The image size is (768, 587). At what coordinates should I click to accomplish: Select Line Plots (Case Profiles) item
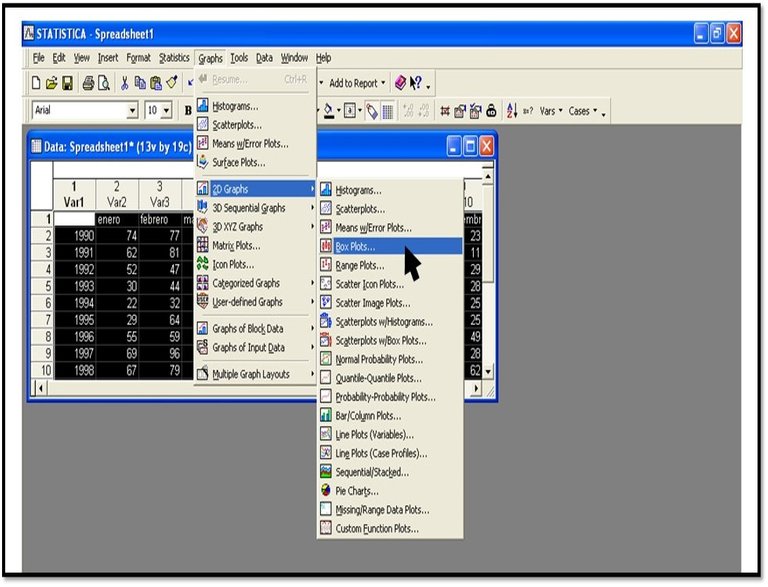tap(390, 453)
